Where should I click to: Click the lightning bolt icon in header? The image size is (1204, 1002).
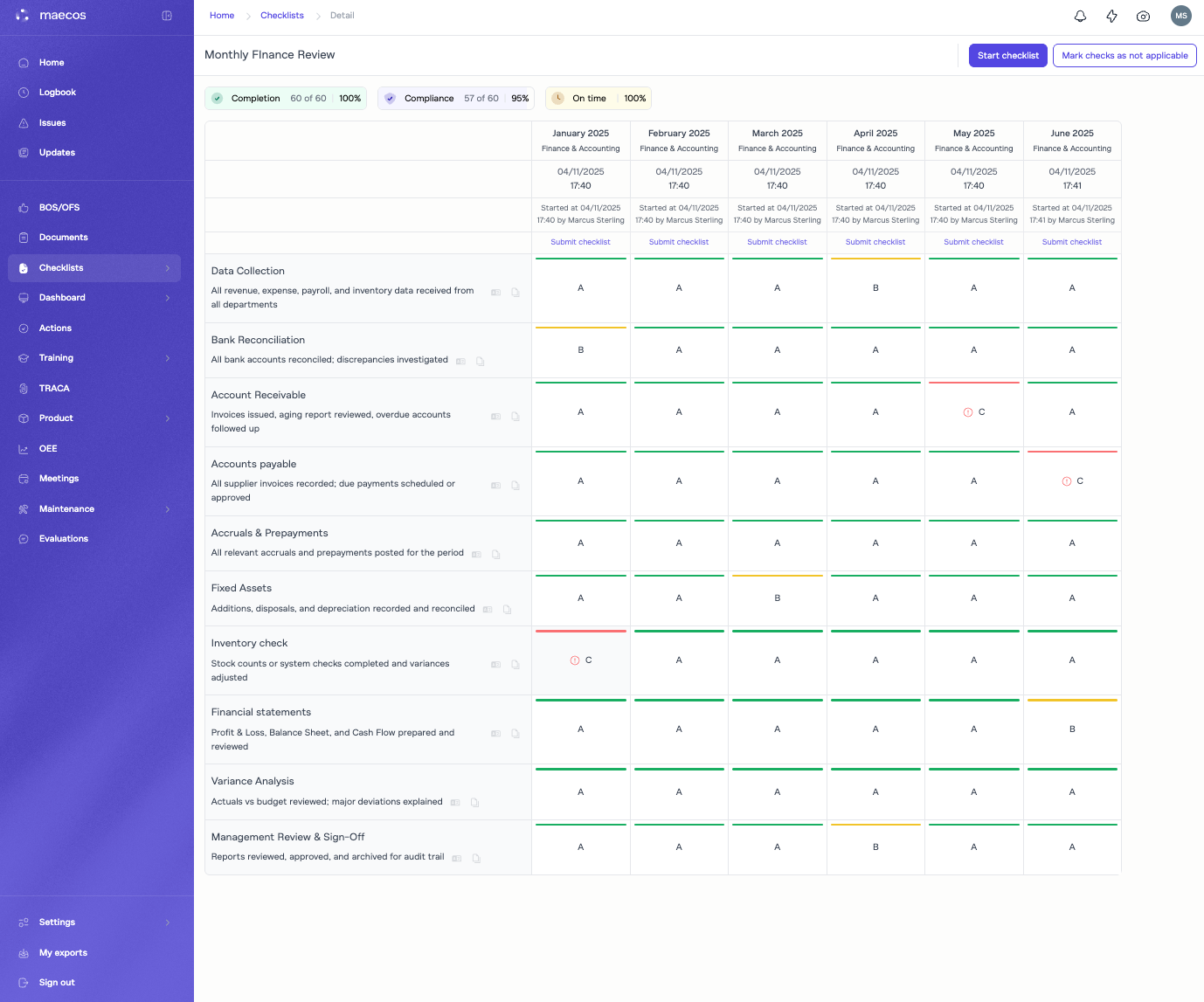point(1111,16)
